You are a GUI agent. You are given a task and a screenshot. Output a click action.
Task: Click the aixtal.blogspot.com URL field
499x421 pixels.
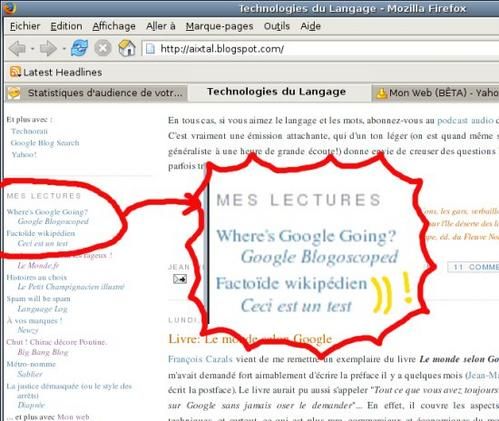click(x=321, y=49)
